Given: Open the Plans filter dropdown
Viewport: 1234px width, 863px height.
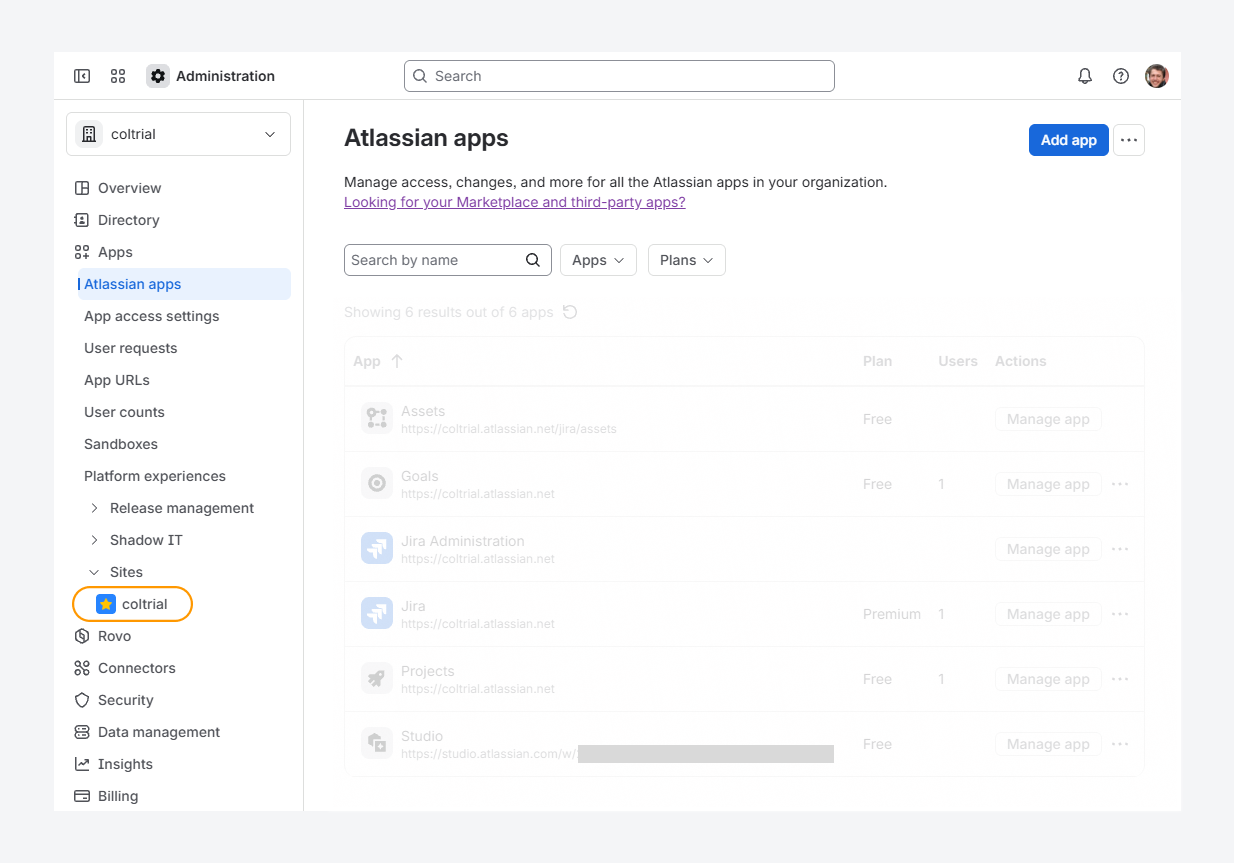Looking at the screenshot, I should [687, 260].
